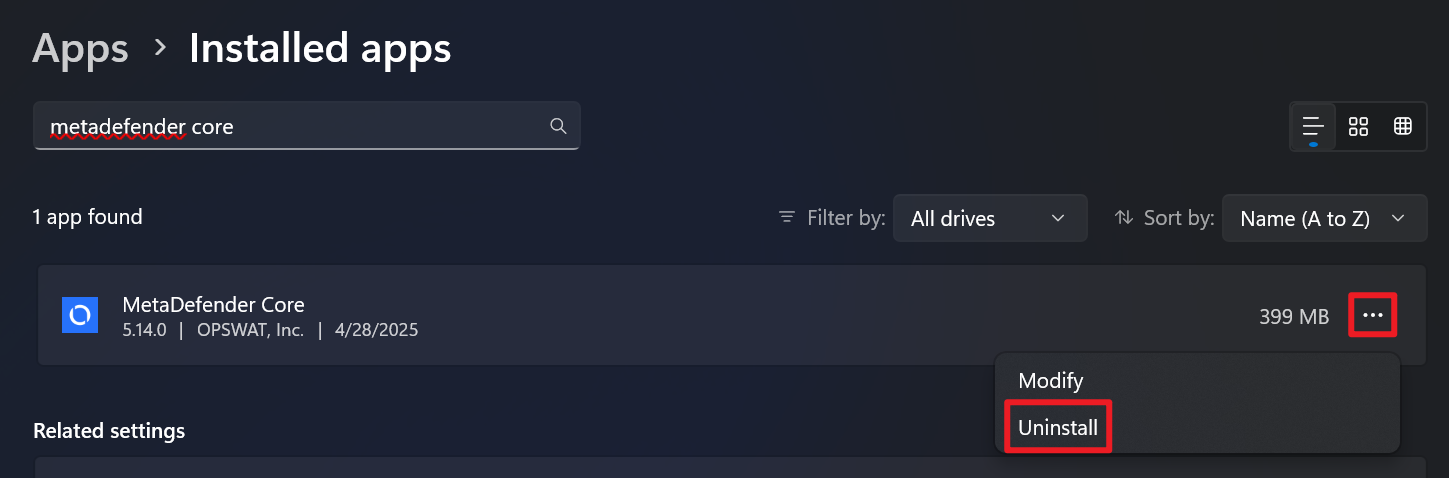The image size is (1449, 478).
Task: Go back to Apps breadcrumb
Action: click(x=80, y=48)
